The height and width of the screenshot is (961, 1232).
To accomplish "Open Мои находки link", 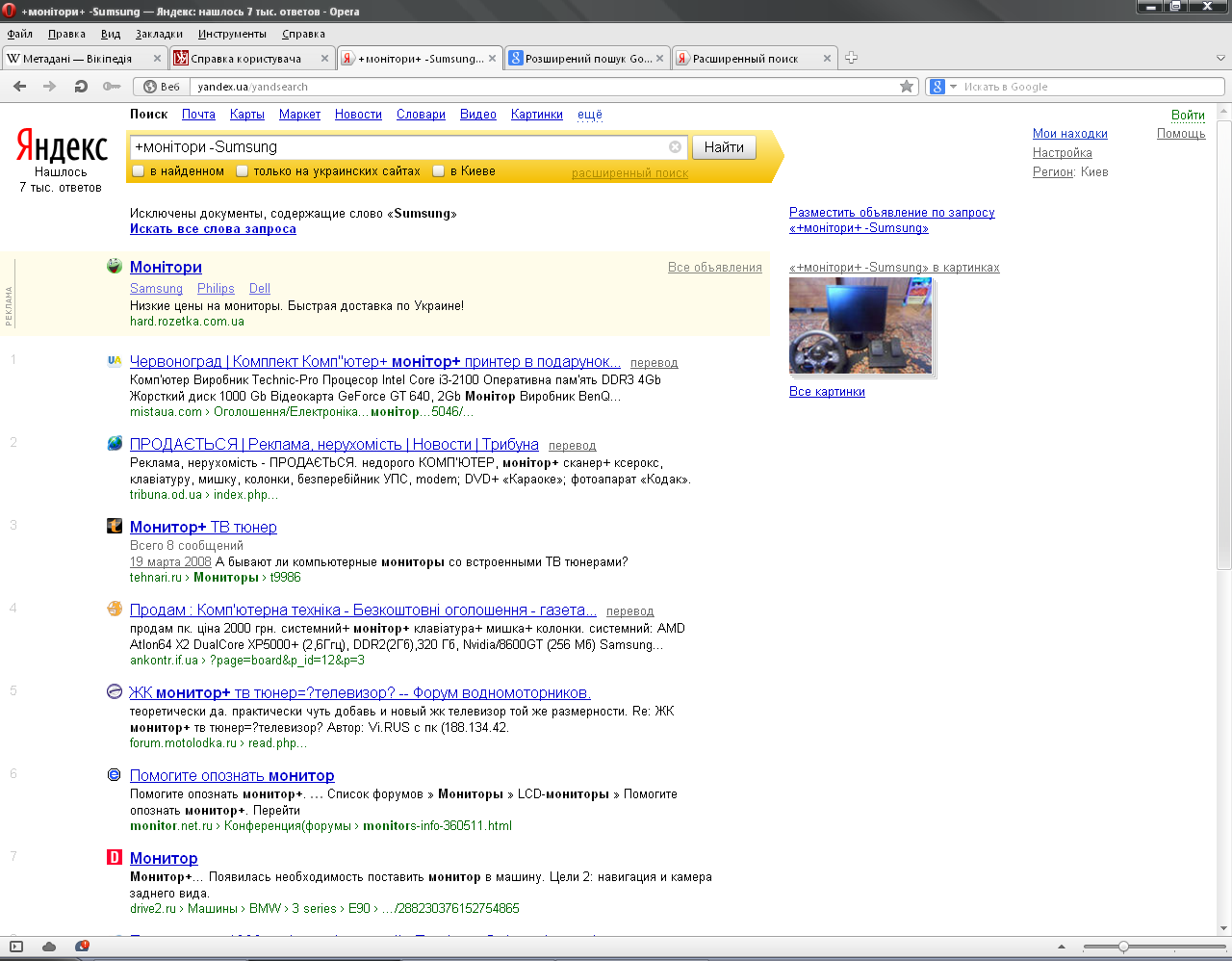I will coord(1070,134).
